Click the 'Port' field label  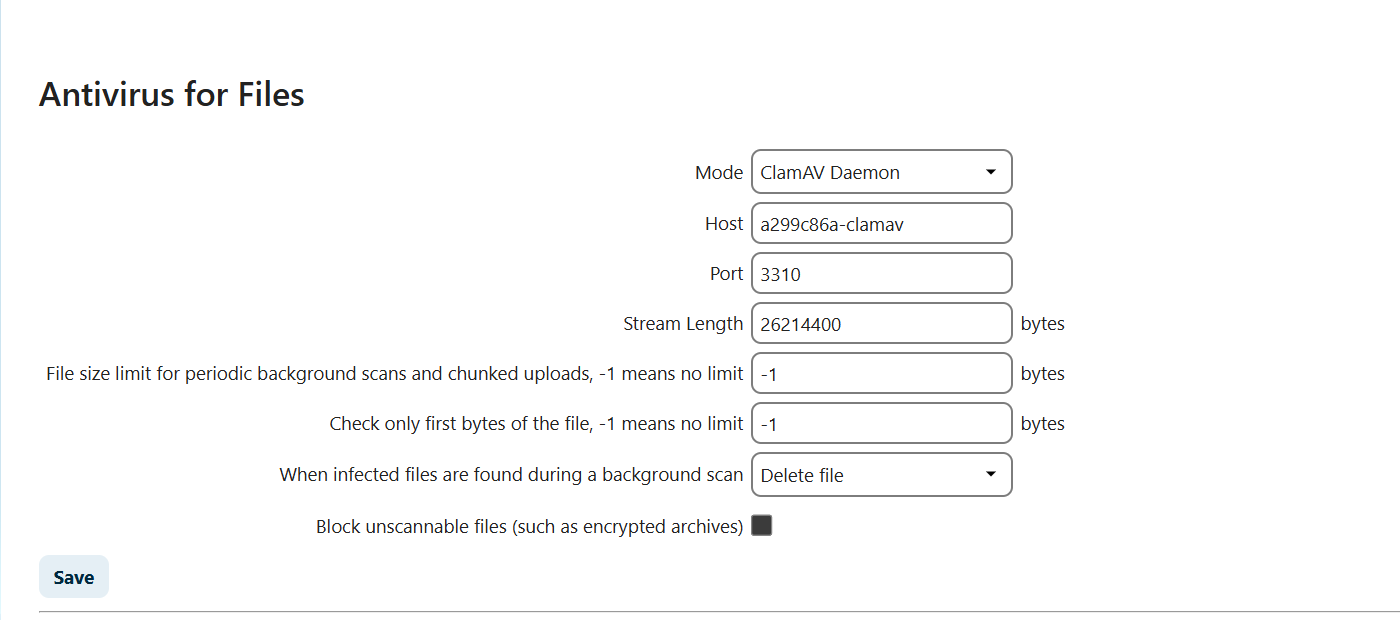click(x=726, y=274)
